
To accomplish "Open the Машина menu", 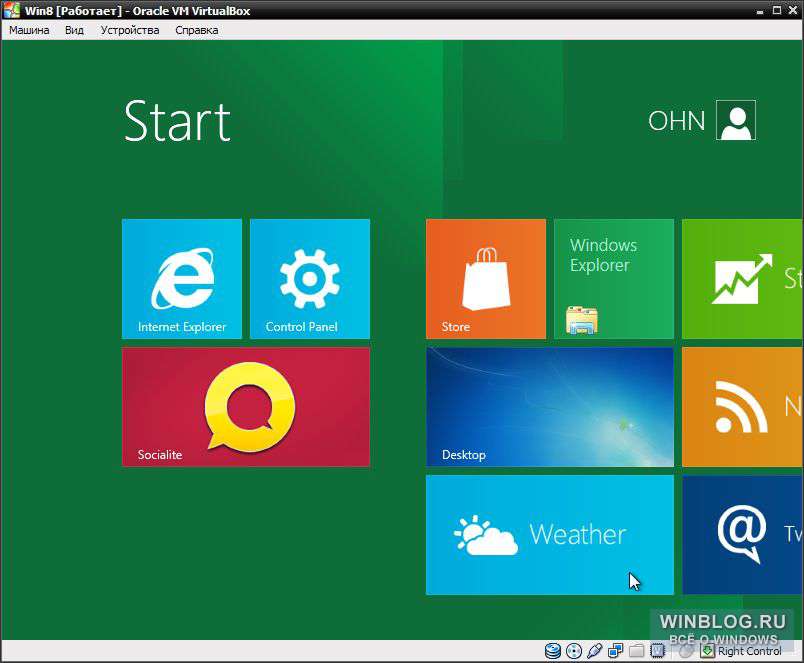I will [29, 30].
